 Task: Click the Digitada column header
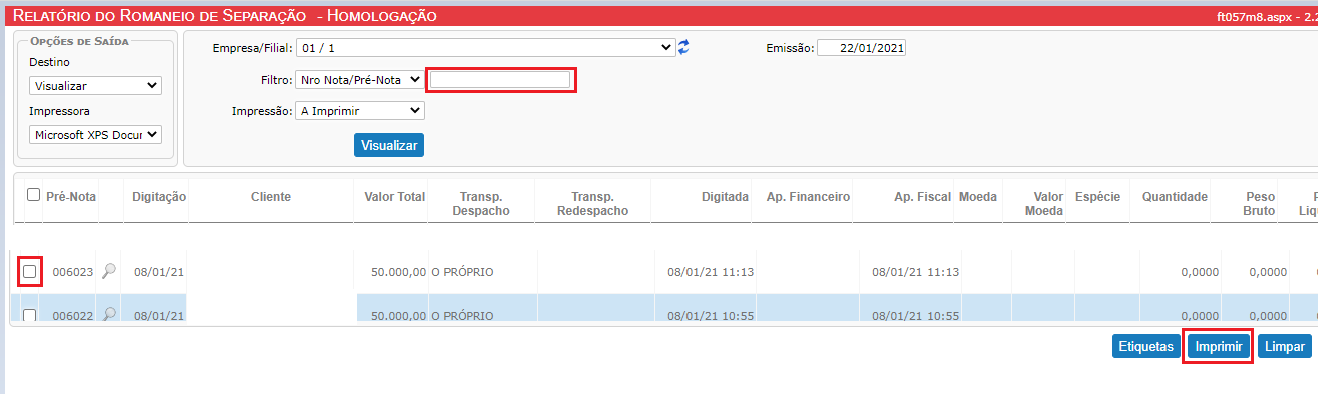click(x=725, y=197)
